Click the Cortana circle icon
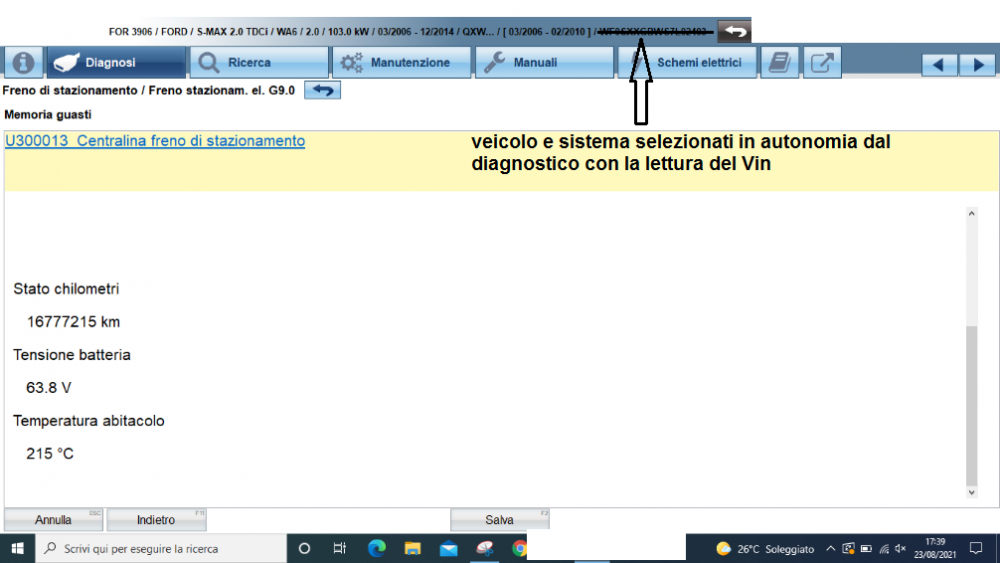 coord(304,548)
